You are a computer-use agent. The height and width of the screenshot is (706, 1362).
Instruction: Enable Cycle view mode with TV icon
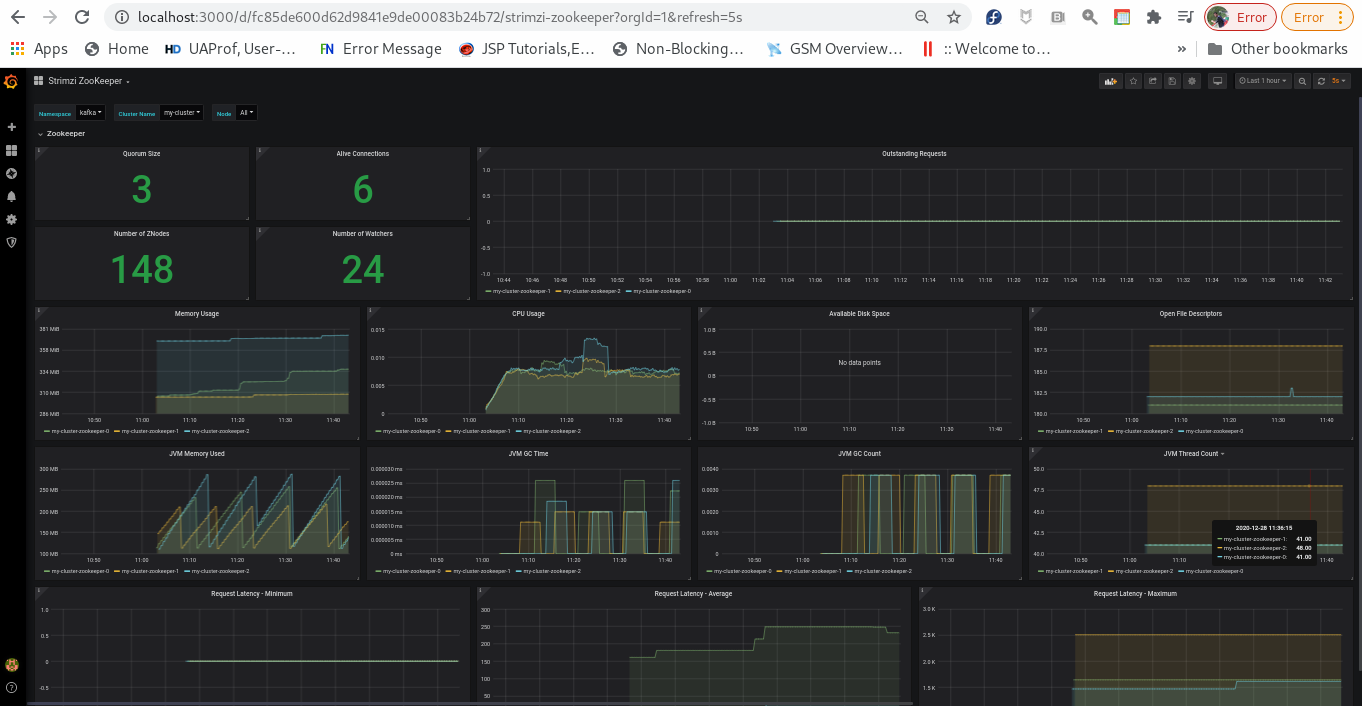tap(1217, 81)
